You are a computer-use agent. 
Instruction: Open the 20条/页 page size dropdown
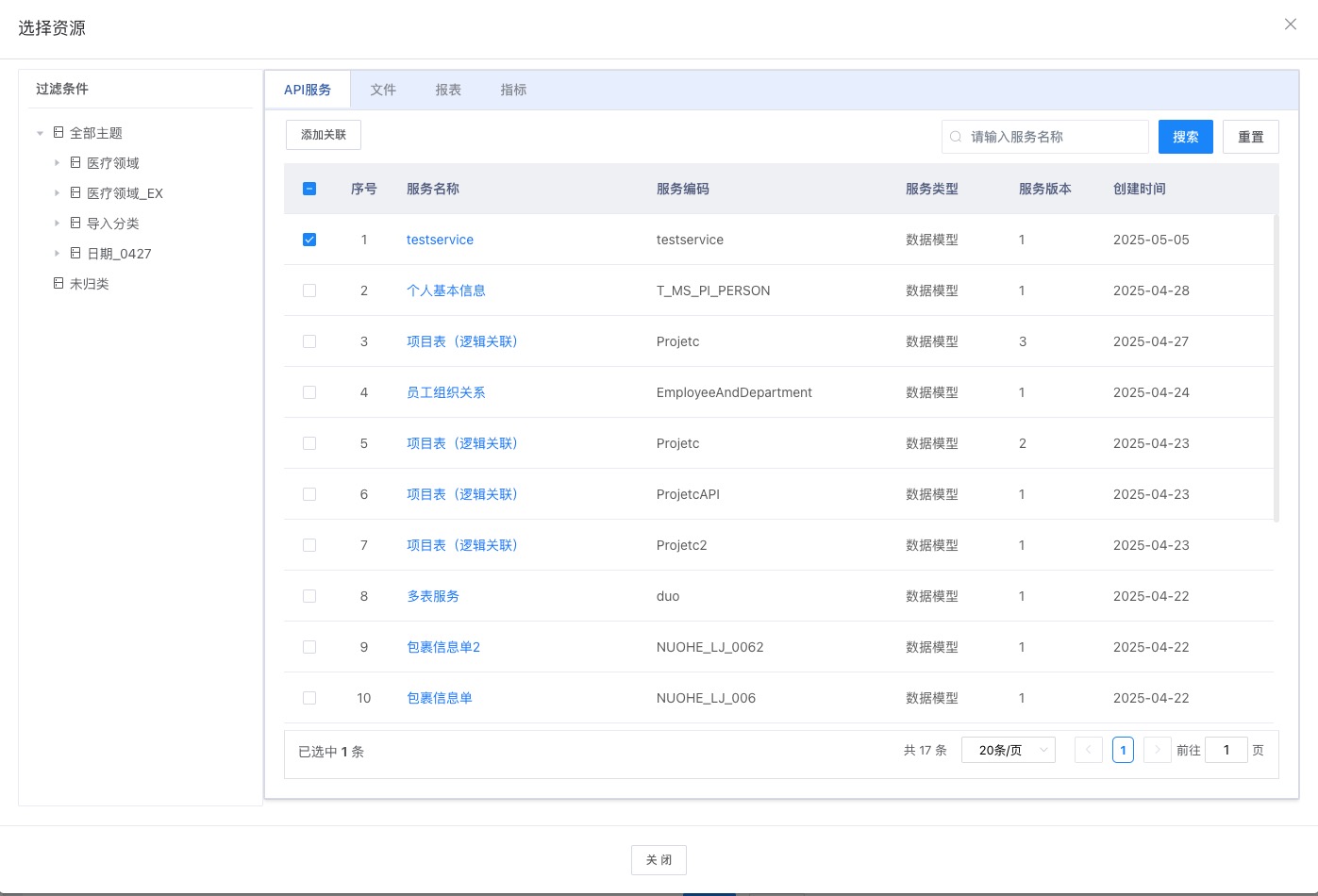(x=1008, y=750)
